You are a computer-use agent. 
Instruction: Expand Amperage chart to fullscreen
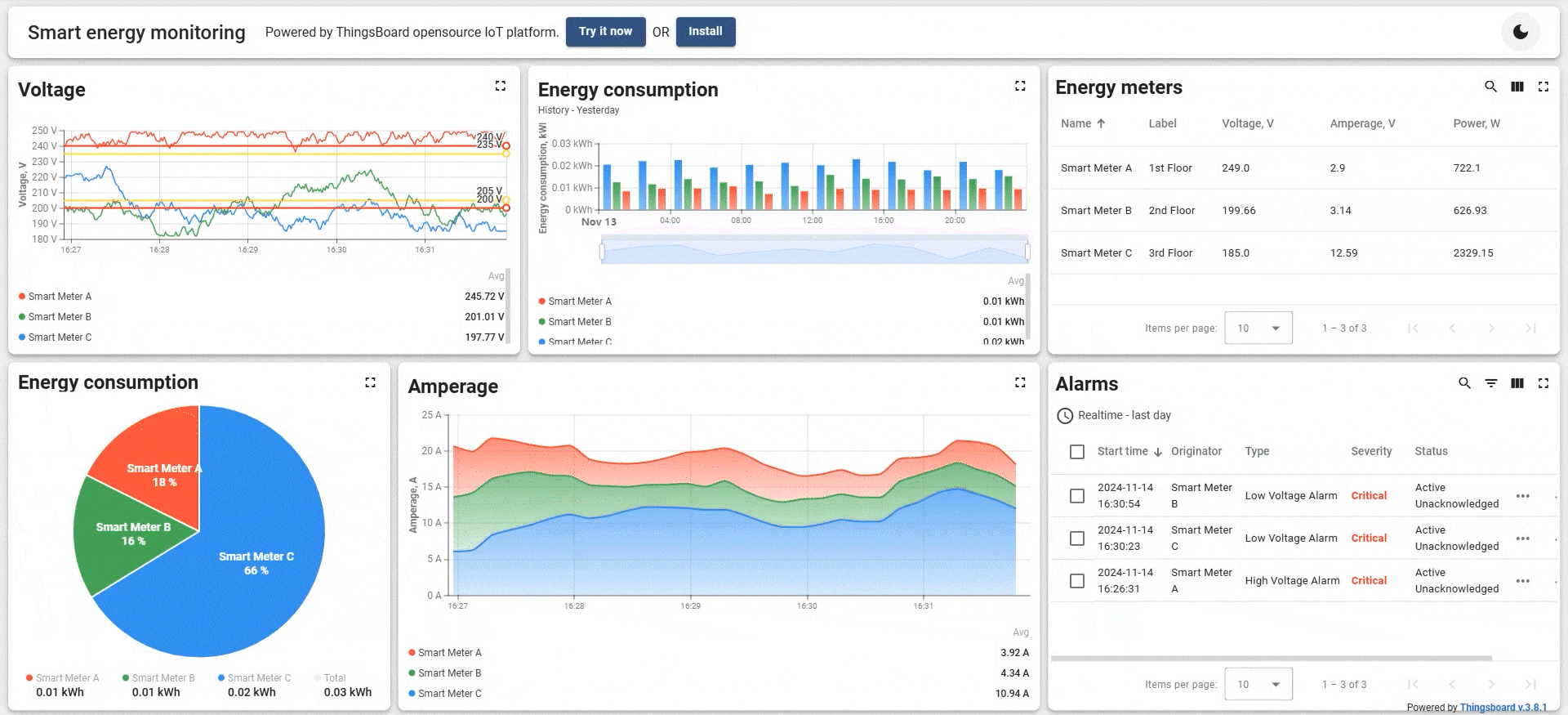click(x=1020, y=382)
